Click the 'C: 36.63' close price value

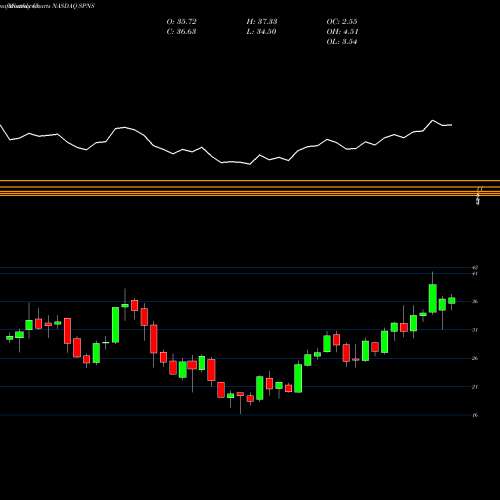(181, 32)
